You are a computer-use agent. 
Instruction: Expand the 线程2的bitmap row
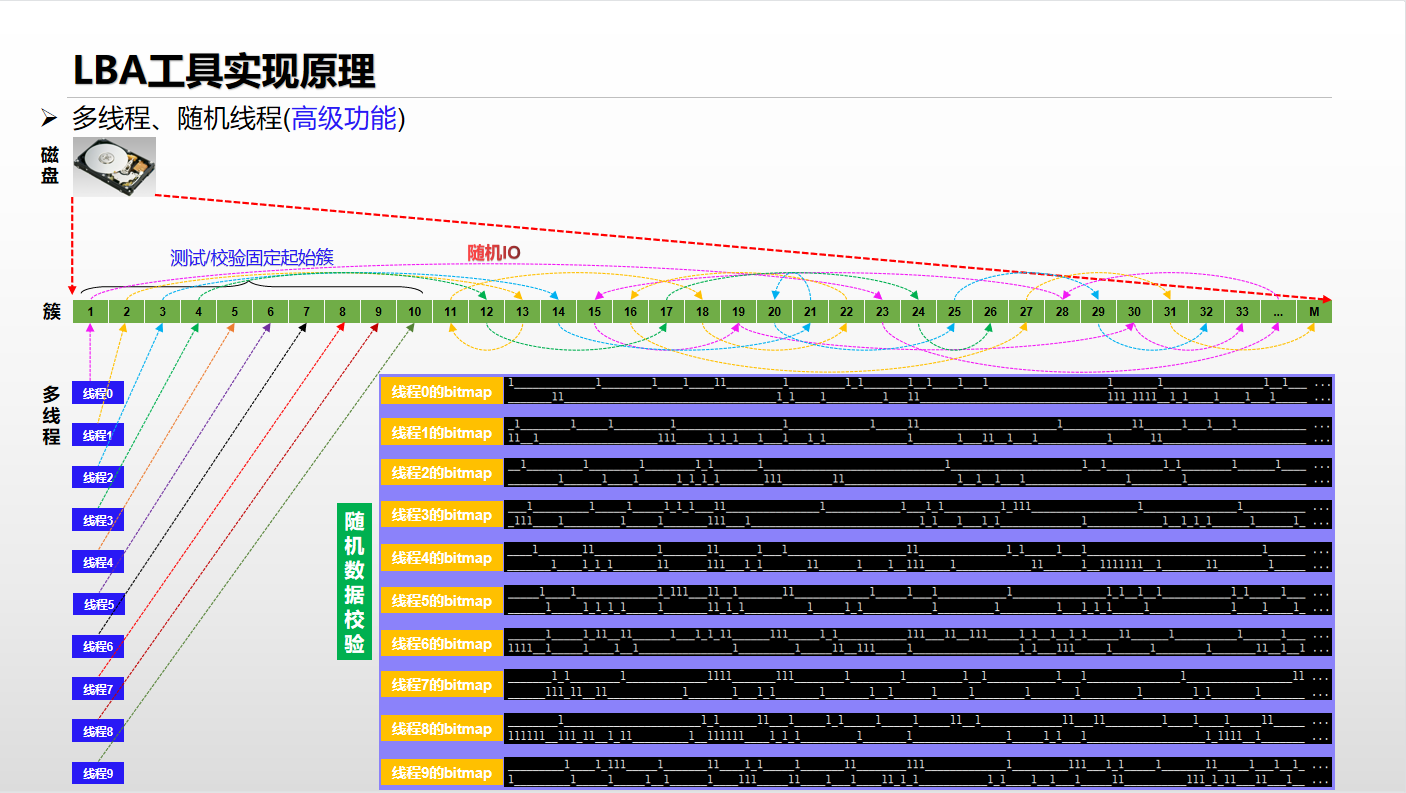(441, 471)
